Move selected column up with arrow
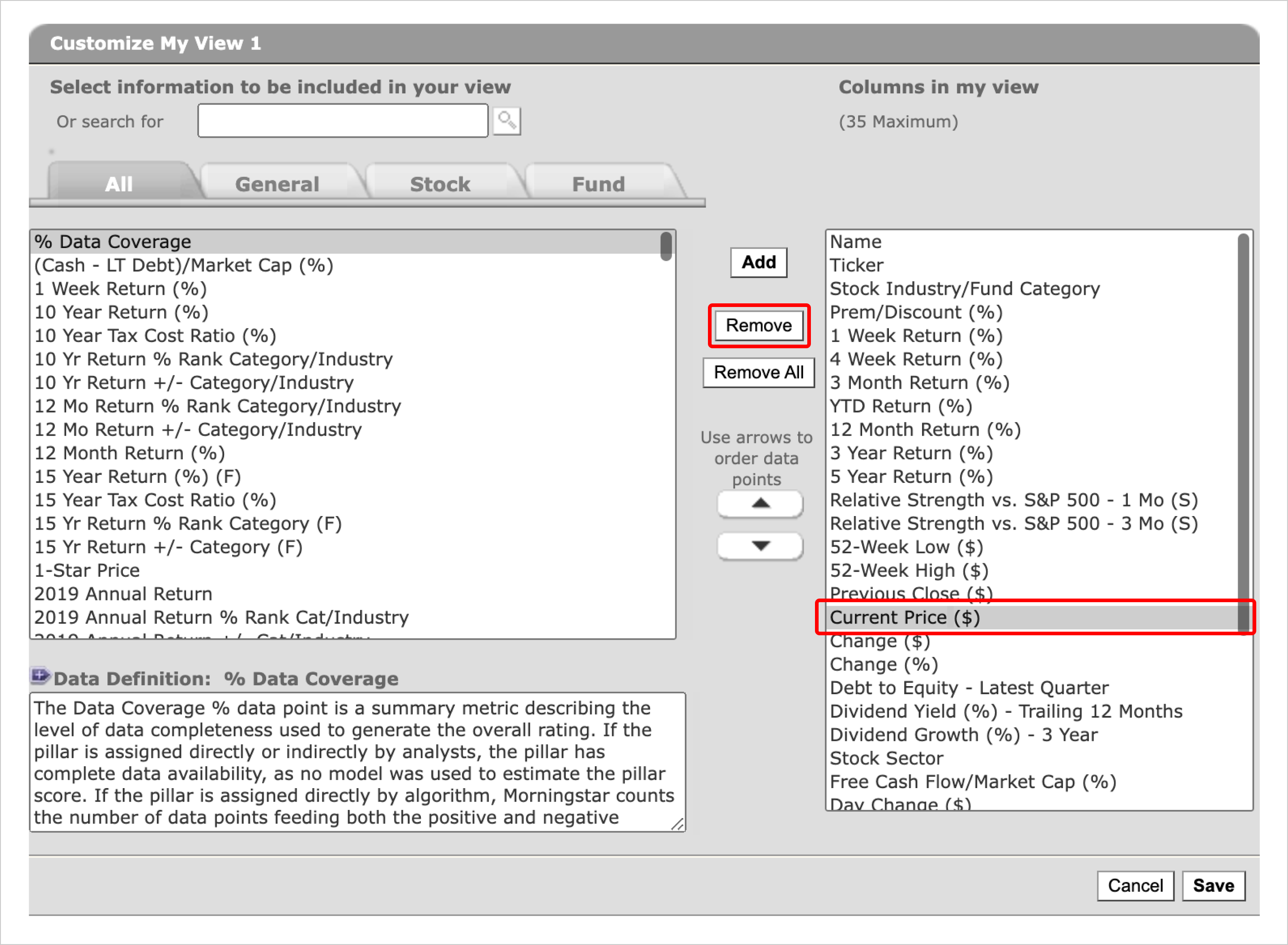Viewport: 1288px width, 945px height. [760, 503]
